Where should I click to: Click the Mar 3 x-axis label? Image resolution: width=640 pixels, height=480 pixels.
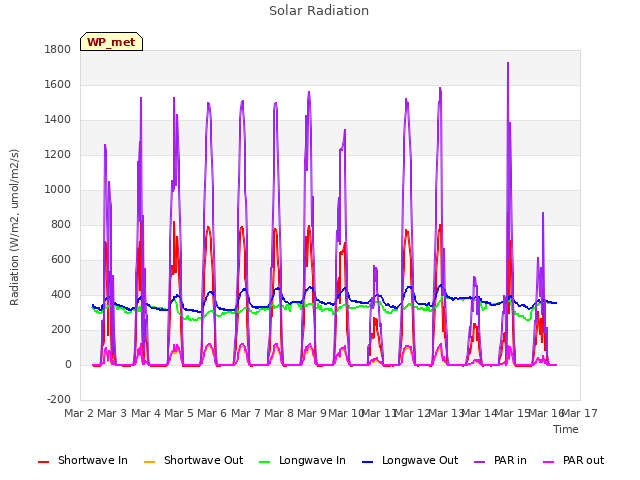tap(112, 413)
